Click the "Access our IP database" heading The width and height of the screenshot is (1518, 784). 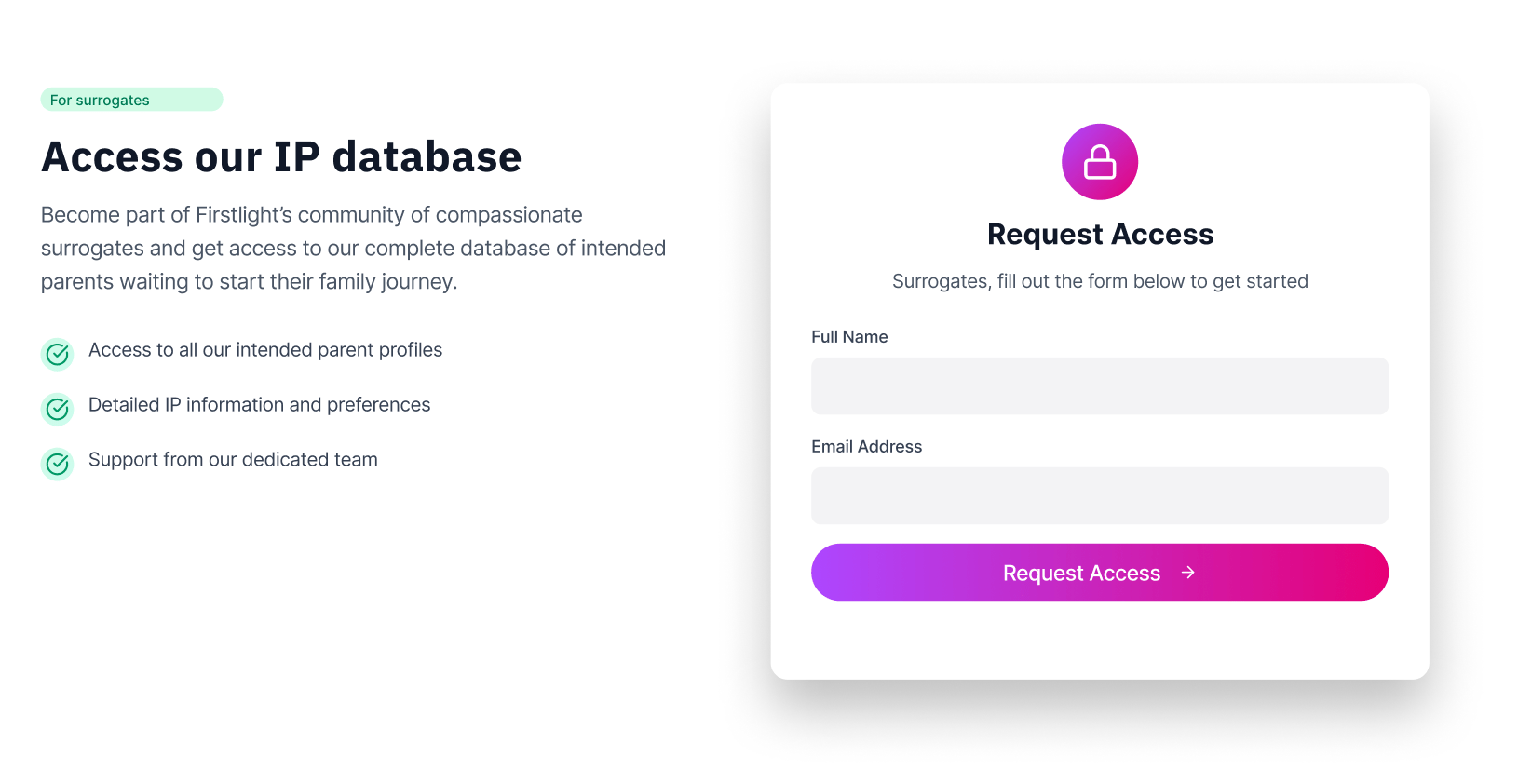[x=281, y=157]
